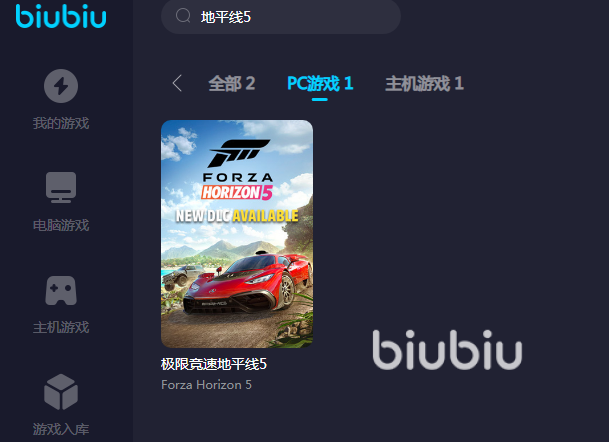The image size is (609, 442).
Task: Select the 电脑游戏 monitor icon
Action: [x=61, y=187]
